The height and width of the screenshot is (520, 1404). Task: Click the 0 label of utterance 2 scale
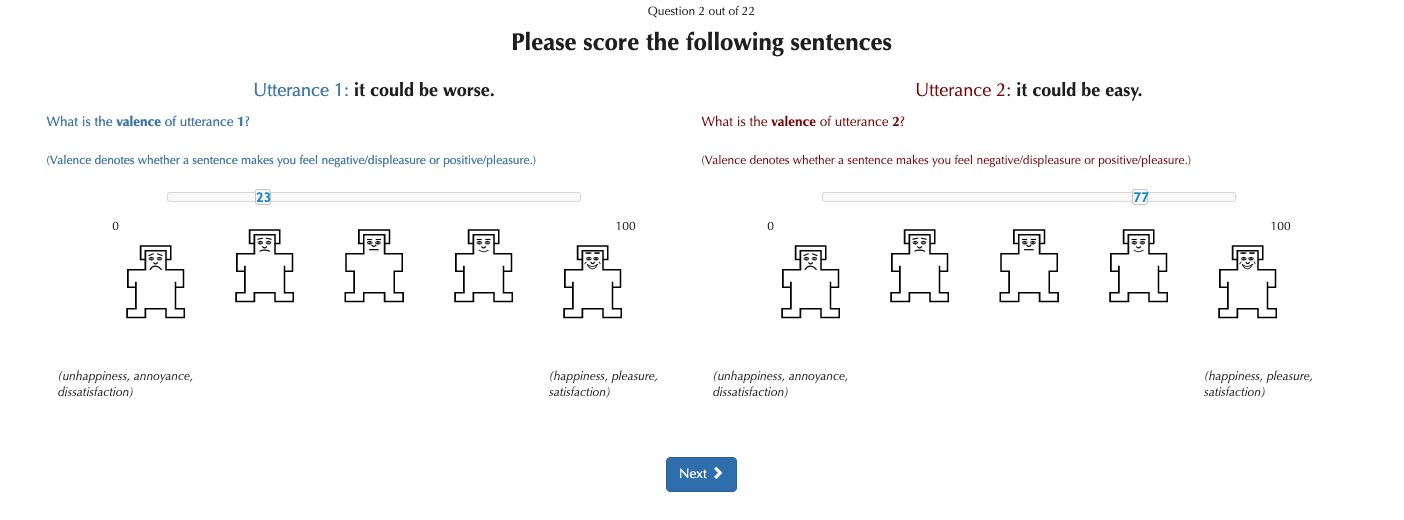point(770,226)
